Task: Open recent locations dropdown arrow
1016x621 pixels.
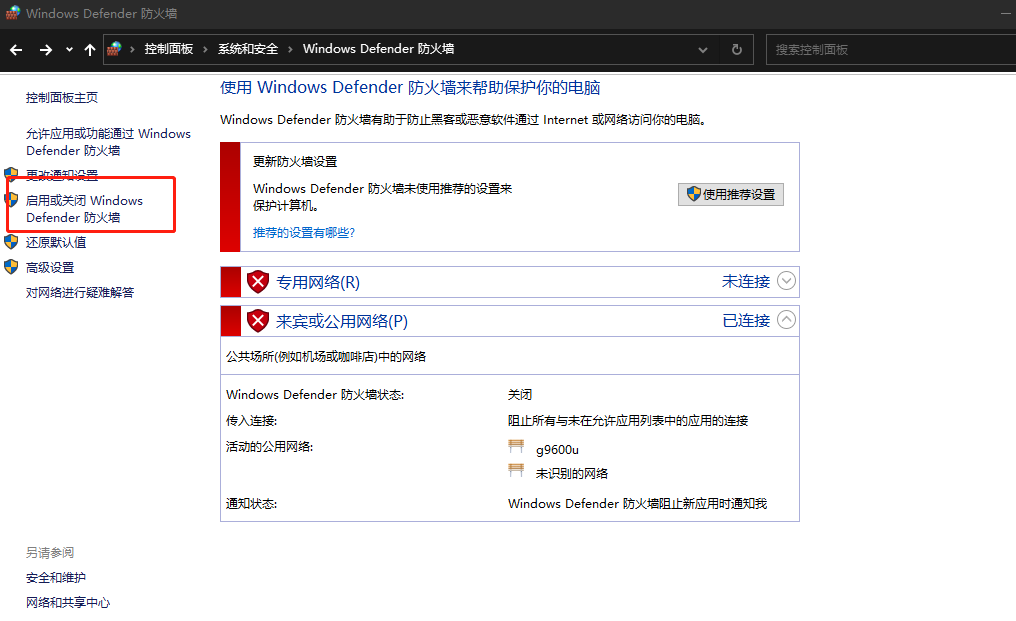Action: click(69, 50)
